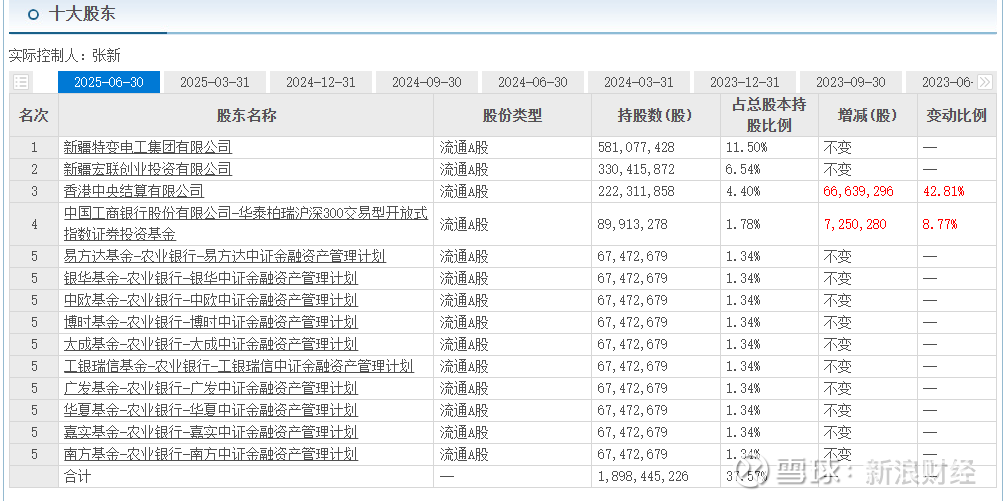Open 新疆特变电工集团有限公司 shareholder link
Screen dimensions: 1005x502
pos(147,147)
